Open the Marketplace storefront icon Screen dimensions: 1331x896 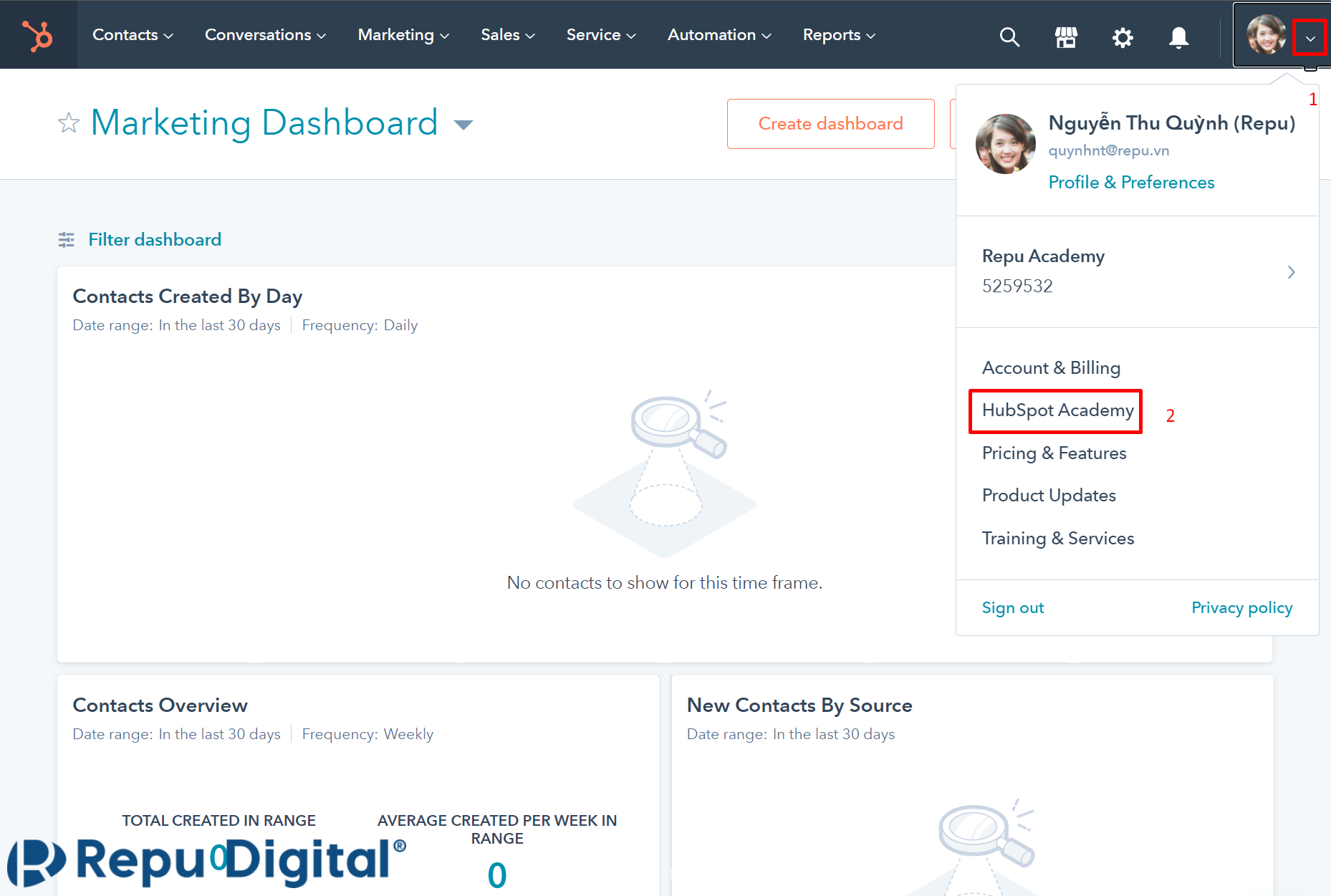(x=1066, y=37)
